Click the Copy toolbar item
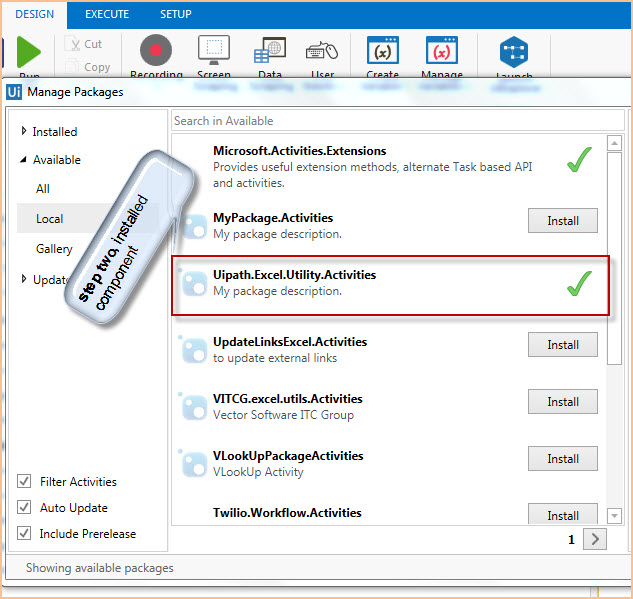633x599 pixels. tap(88, 67)
